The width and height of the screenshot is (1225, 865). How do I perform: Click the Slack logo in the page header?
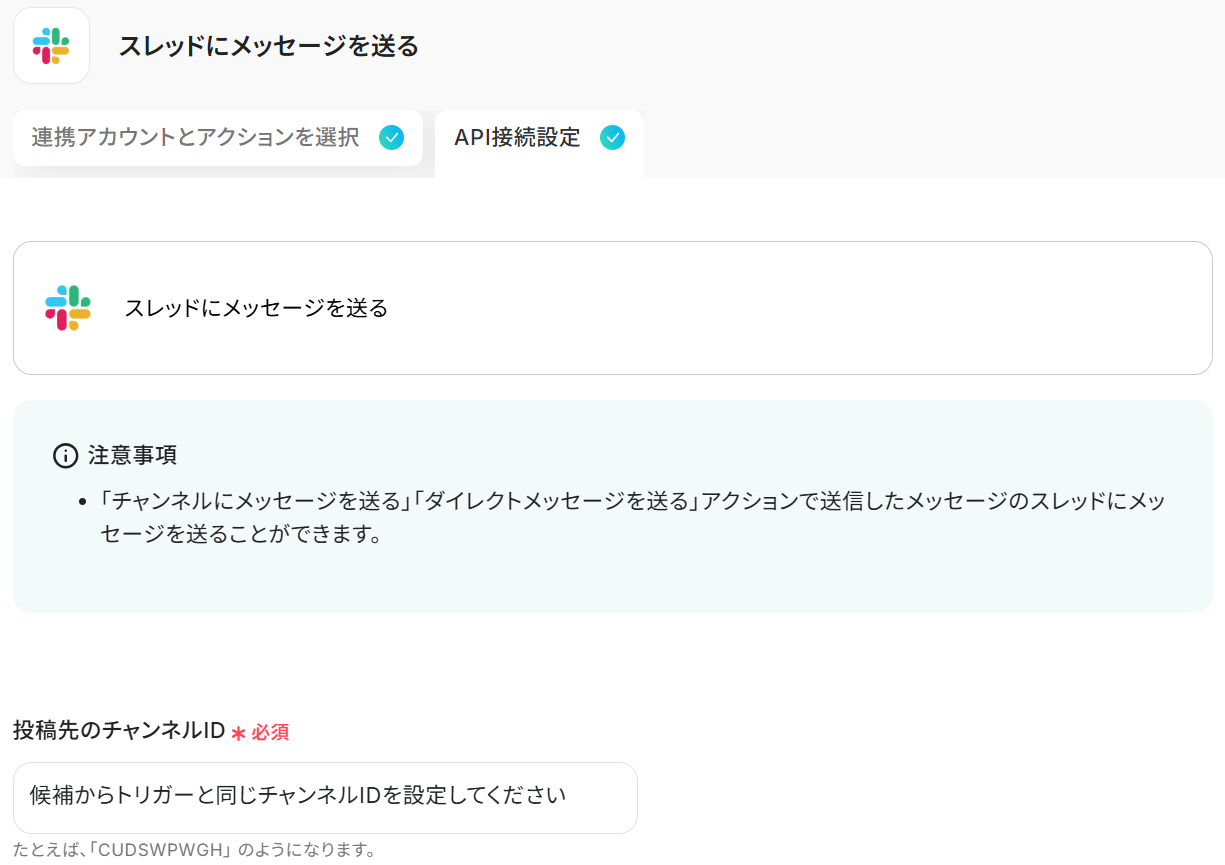51,46
